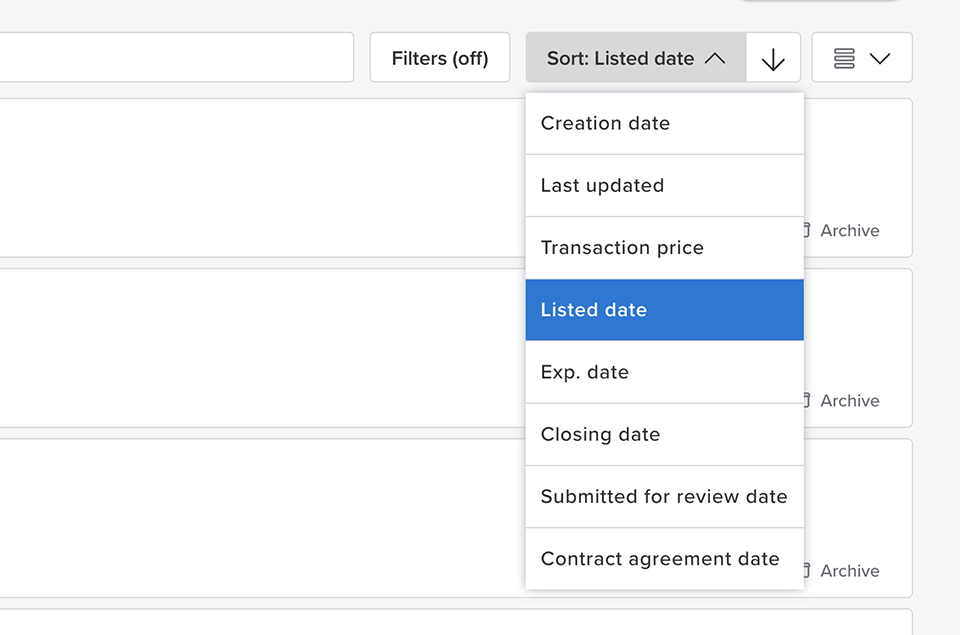Viewport: 960px width, 635px height.
Task: Open the layout options chevron dropdown
Action: click(x=882, y=58)
